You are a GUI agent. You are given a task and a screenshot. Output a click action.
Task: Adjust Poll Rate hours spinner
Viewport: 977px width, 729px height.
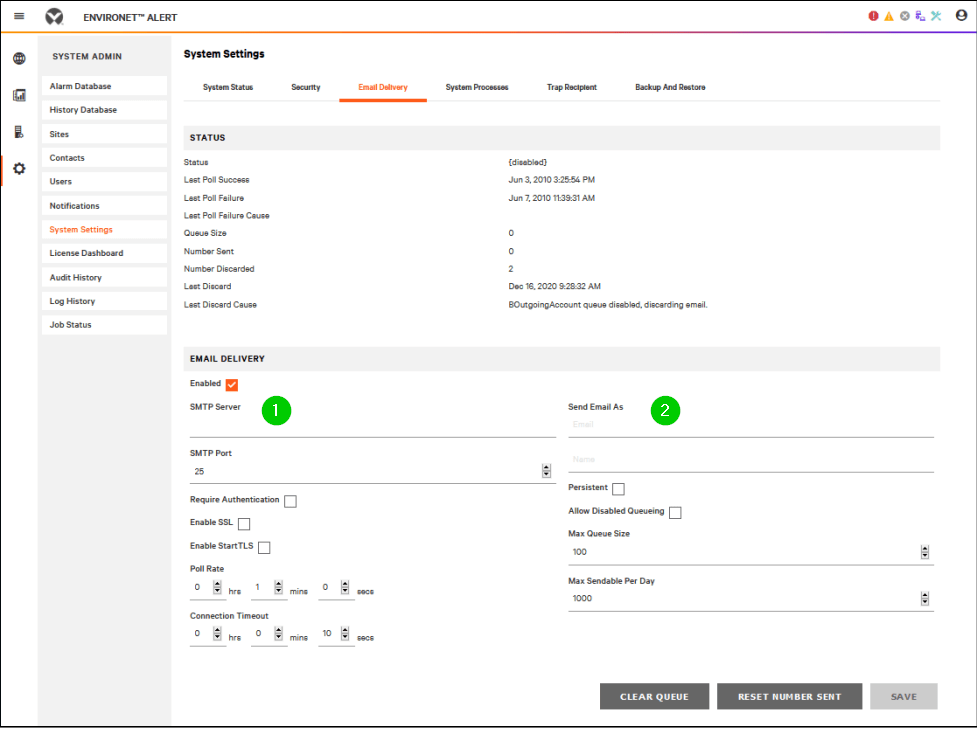tap(217, 587)
